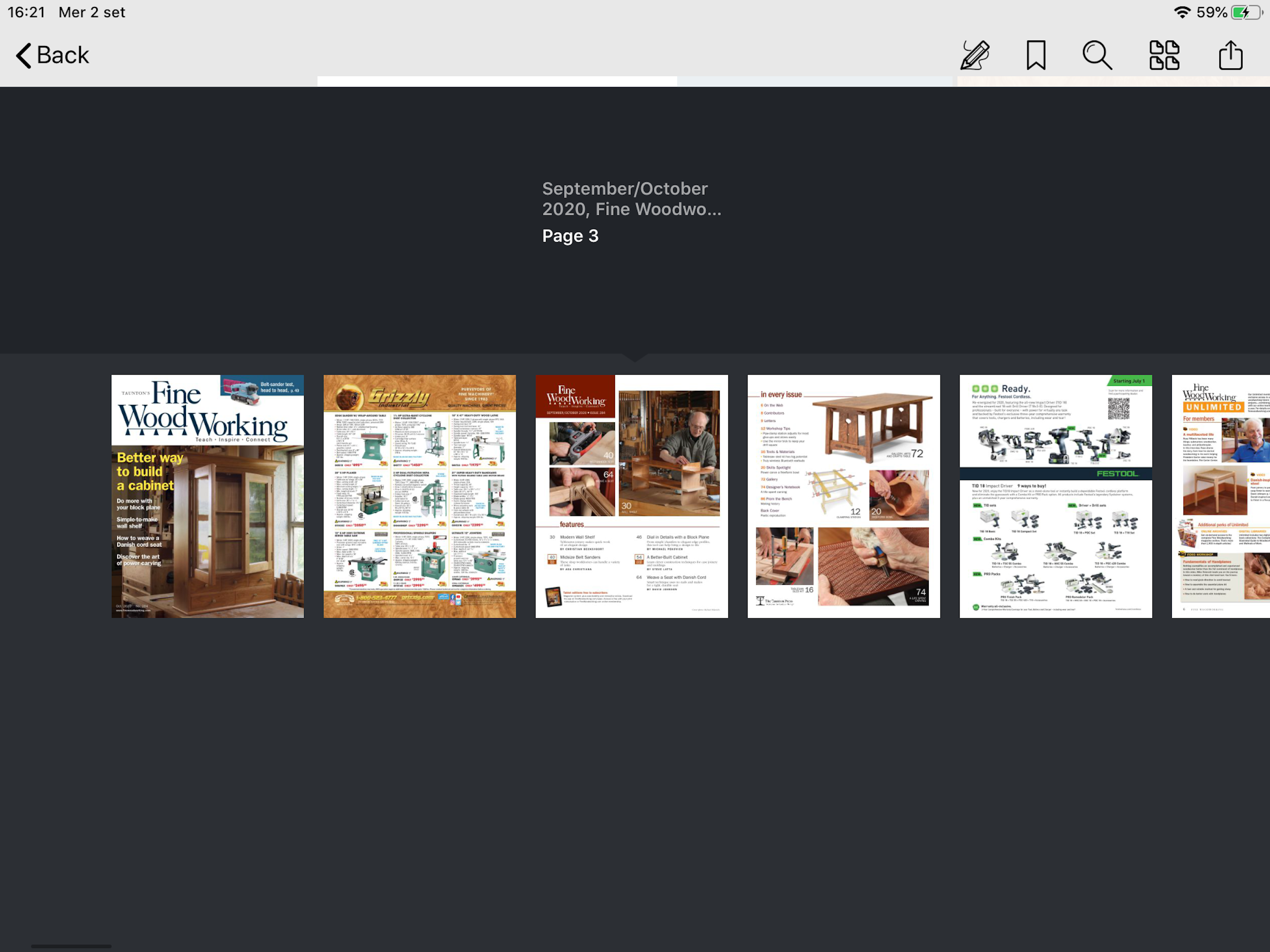1270x952 pixels.
Task: Tap the Page 3 label
Action: (x=570, y=236)
